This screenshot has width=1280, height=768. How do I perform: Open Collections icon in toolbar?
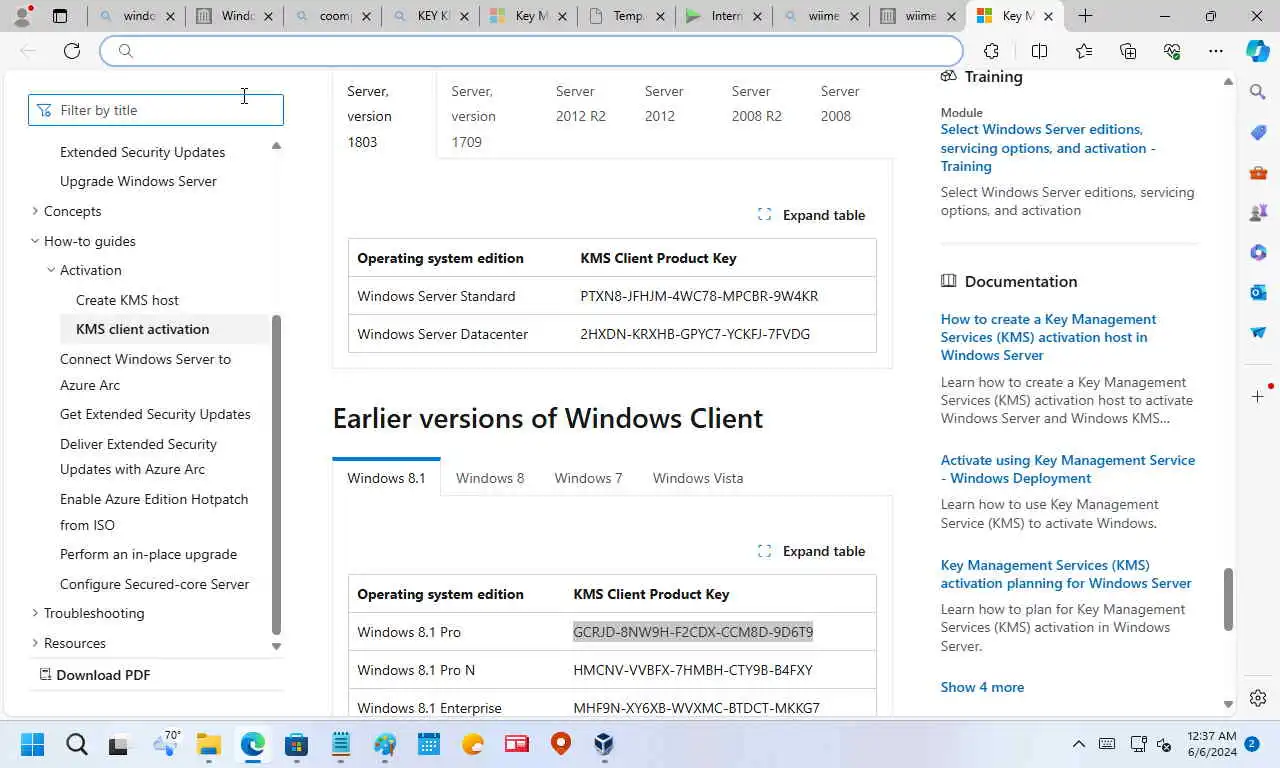[1128, 51]
